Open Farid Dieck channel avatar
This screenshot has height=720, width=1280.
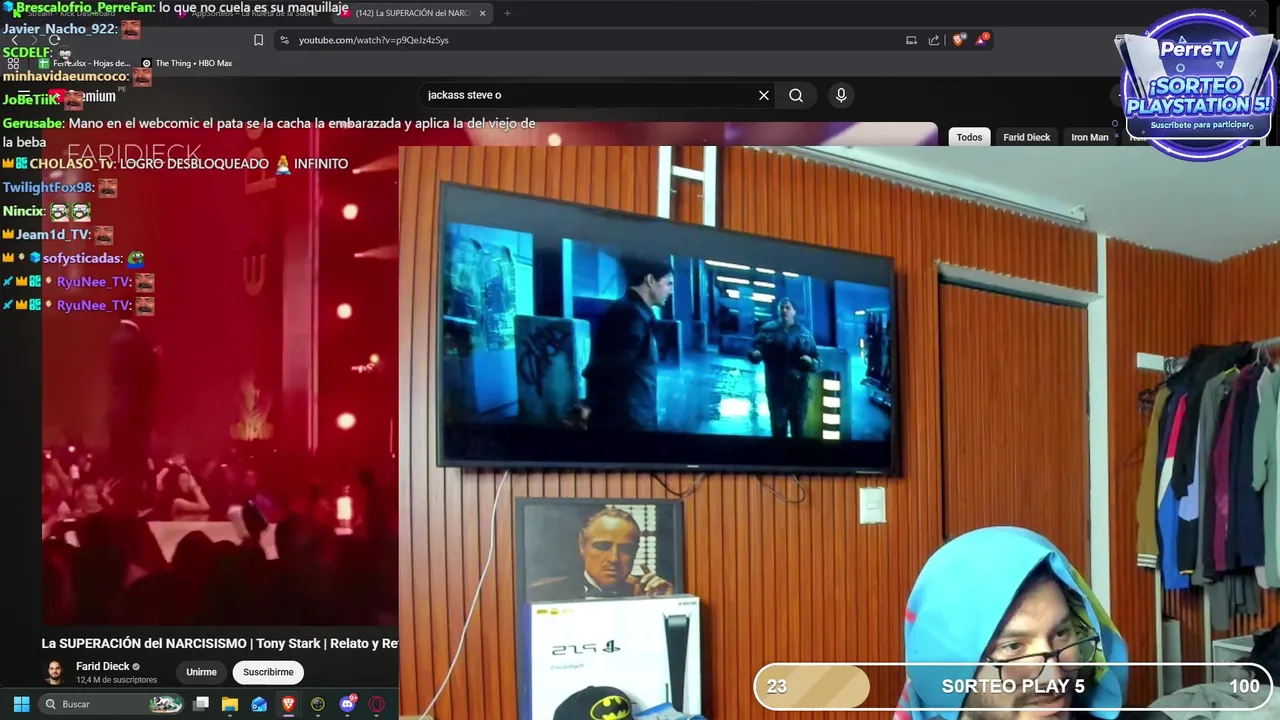[x=55, y=672]
